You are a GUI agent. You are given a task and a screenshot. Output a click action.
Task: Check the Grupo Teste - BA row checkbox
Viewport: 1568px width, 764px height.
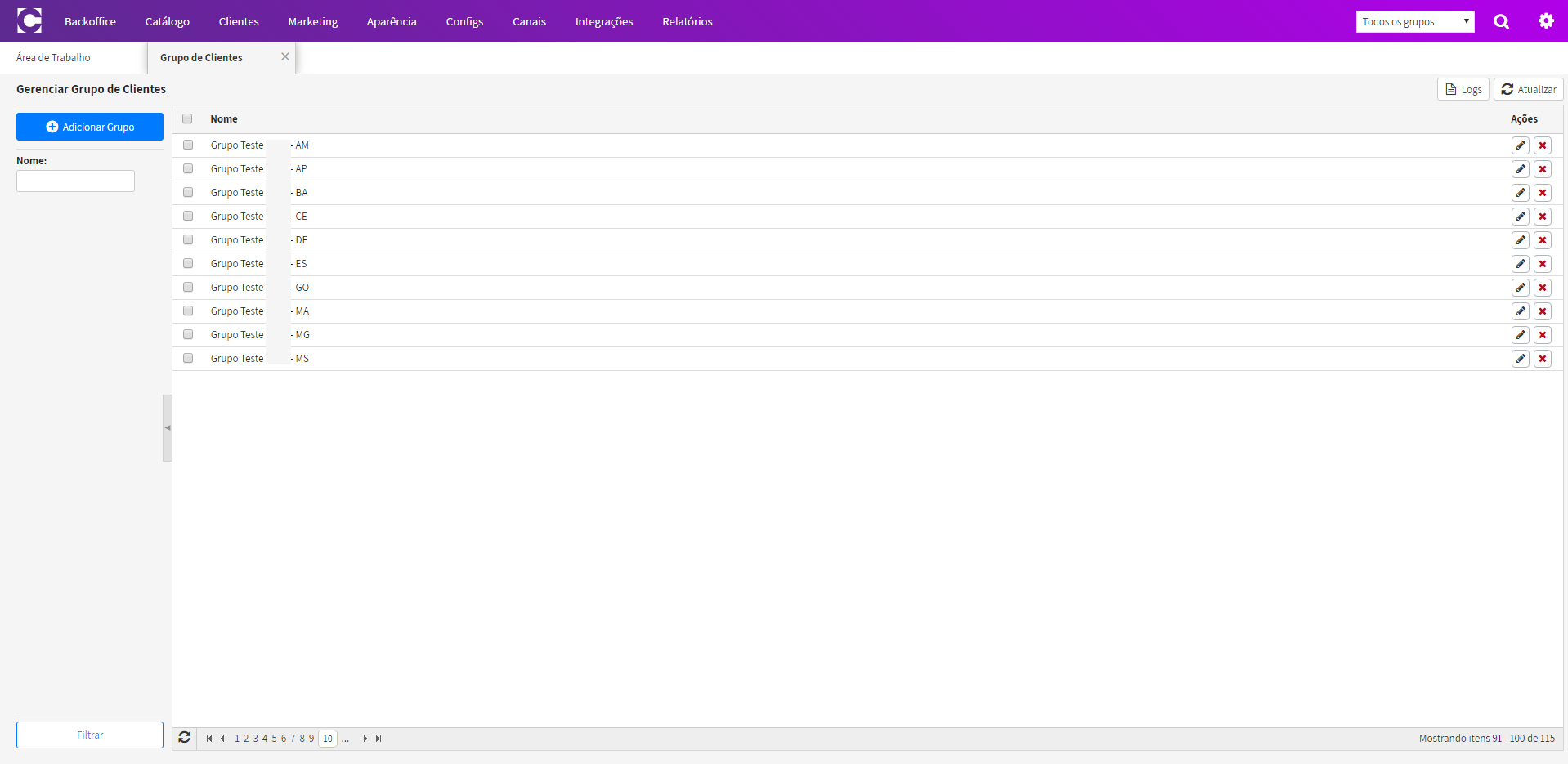[x=188, y=192]
